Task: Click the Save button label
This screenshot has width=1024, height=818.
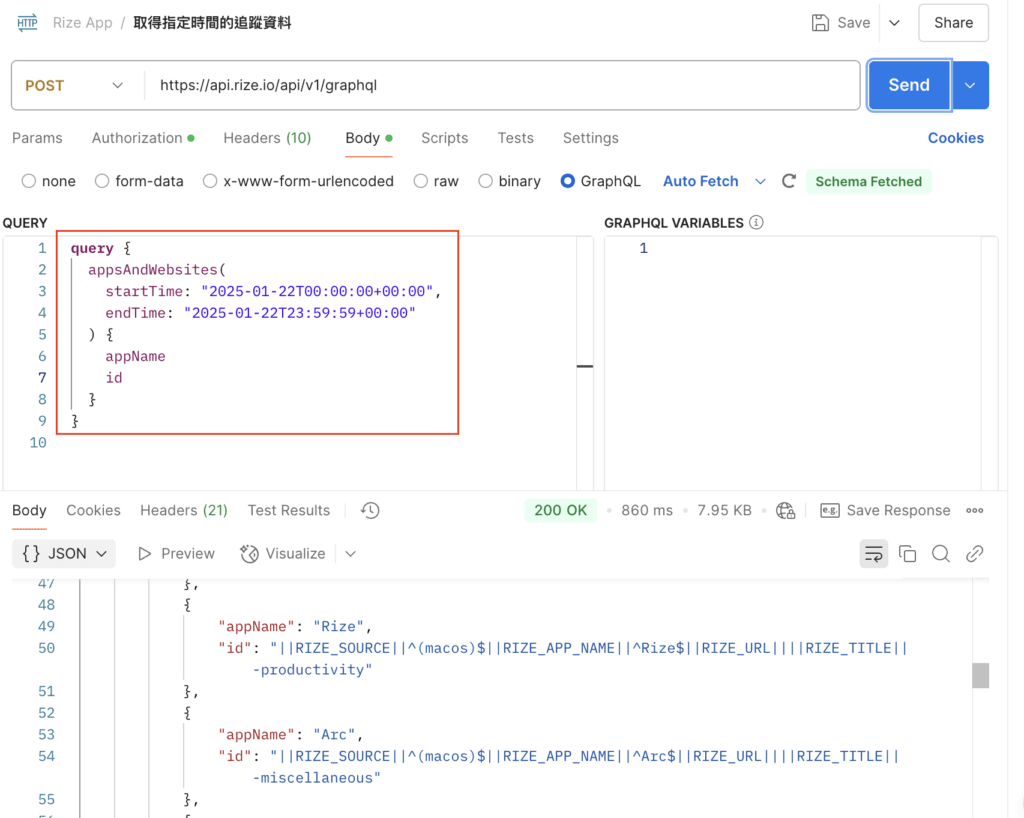Action: (854, 23)
